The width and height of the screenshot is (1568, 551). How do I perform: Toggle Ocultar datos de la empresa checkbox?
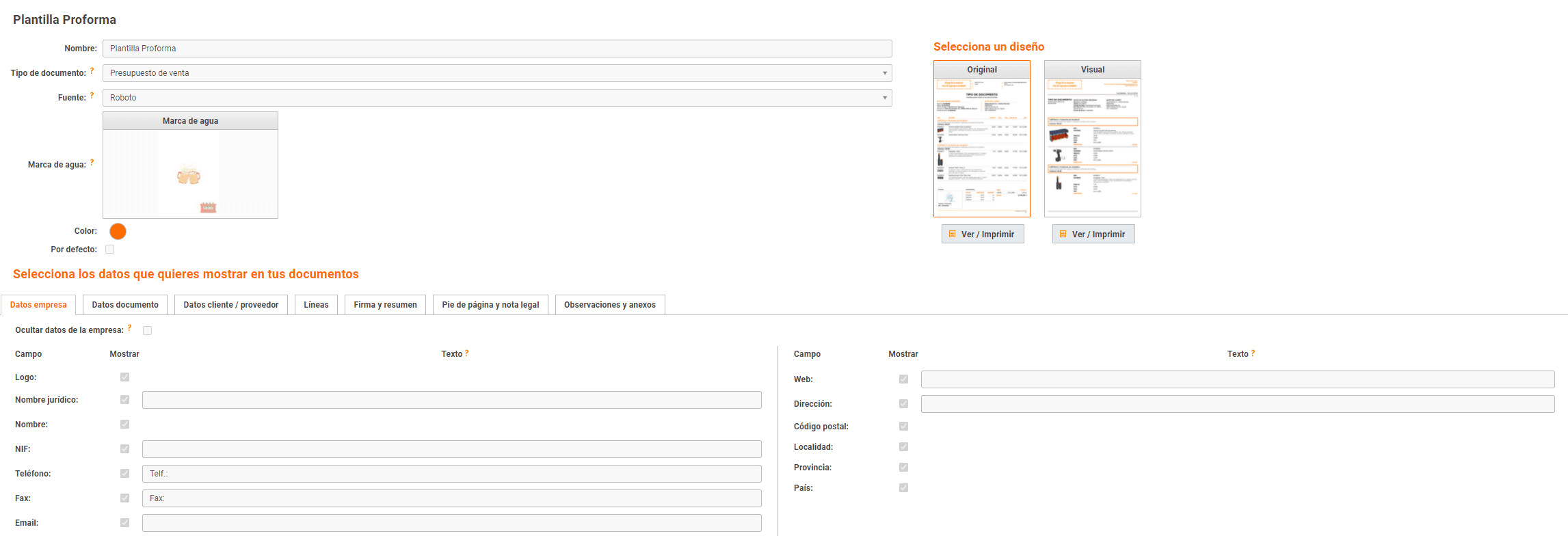coord(148,330)
